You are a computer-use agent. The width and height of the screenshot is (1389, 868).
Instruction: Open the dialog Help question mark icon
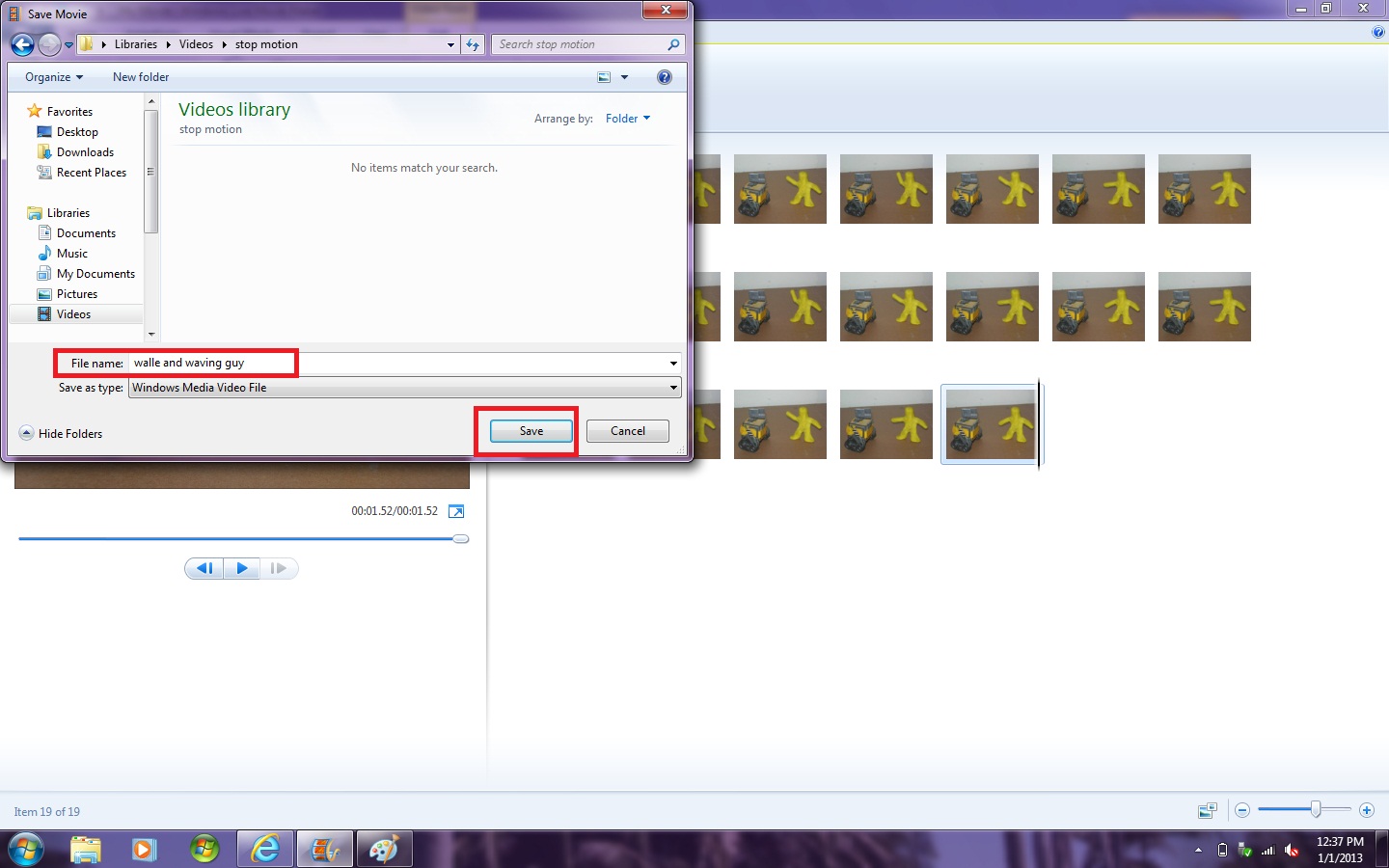[665, 77]
